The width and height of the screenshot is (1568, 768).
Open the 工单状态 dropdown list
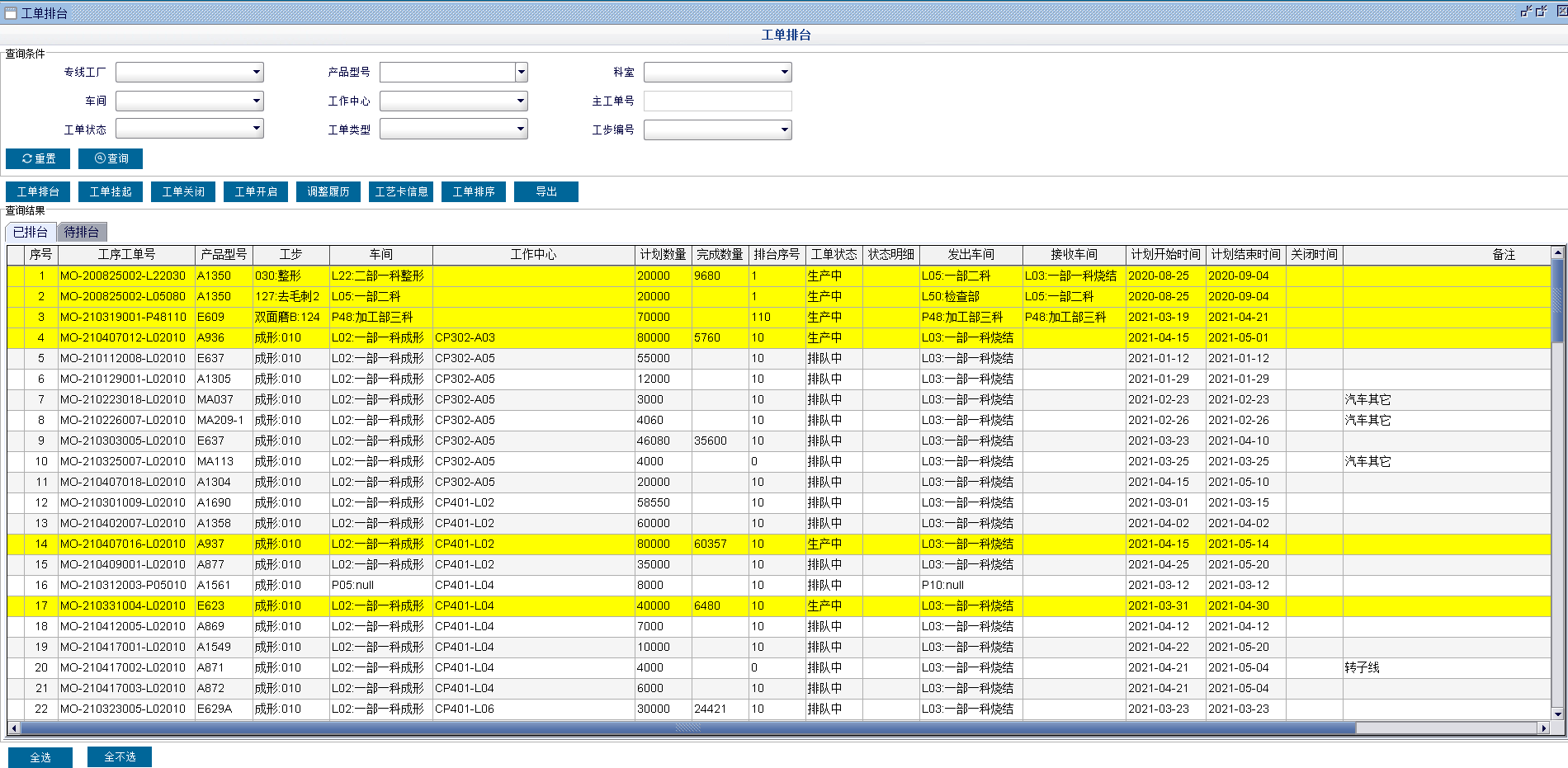tap(257, 129)
